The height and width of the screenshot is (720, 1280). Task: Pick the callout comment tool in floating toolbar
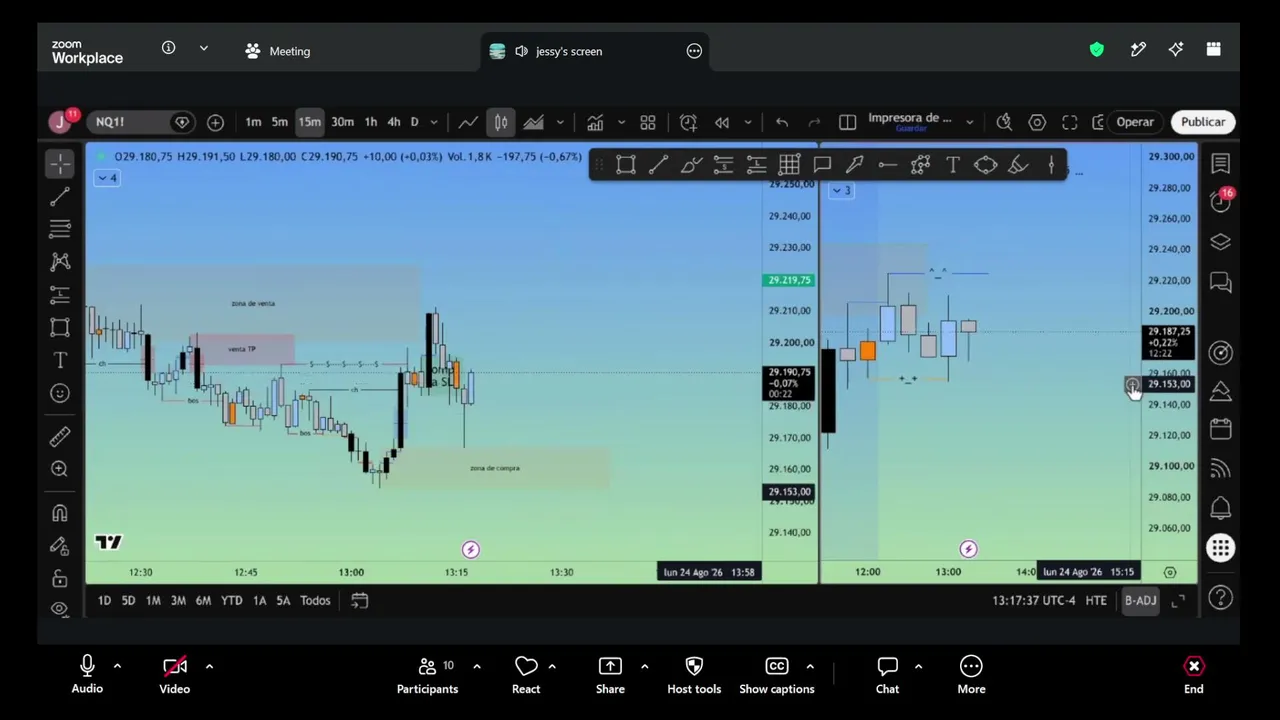[822, 165]
